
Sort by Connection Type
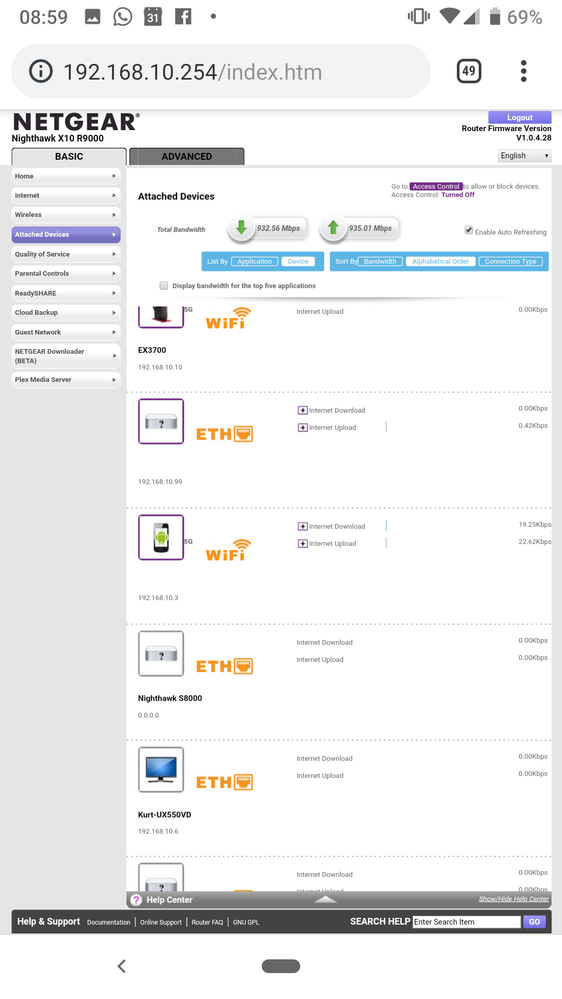tap(510, 261)
